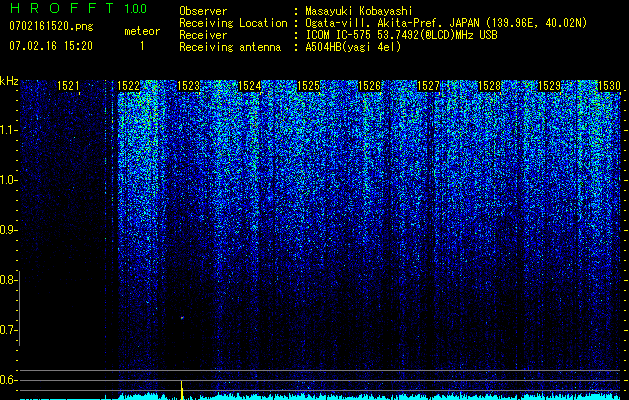Click the 0.9 kHz axis label
This screenshot has height=400, width=629.
pos(7,230)
